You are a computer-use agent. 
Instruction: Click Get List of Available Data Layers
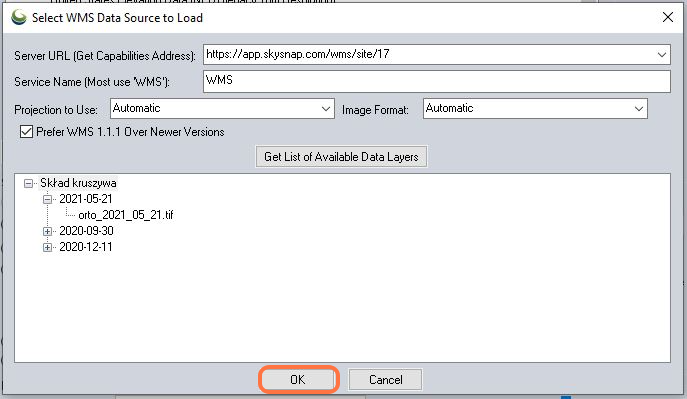coord(341,157)
